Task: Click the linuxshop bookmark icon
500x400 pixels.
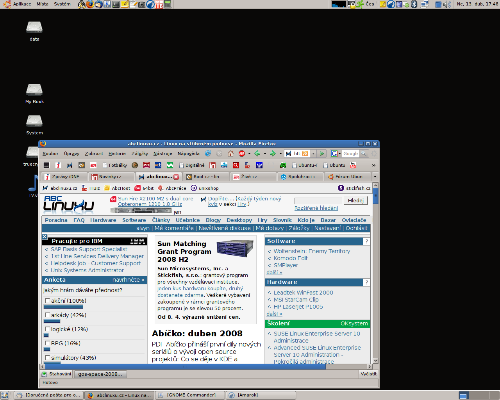Action: point(194,188)
